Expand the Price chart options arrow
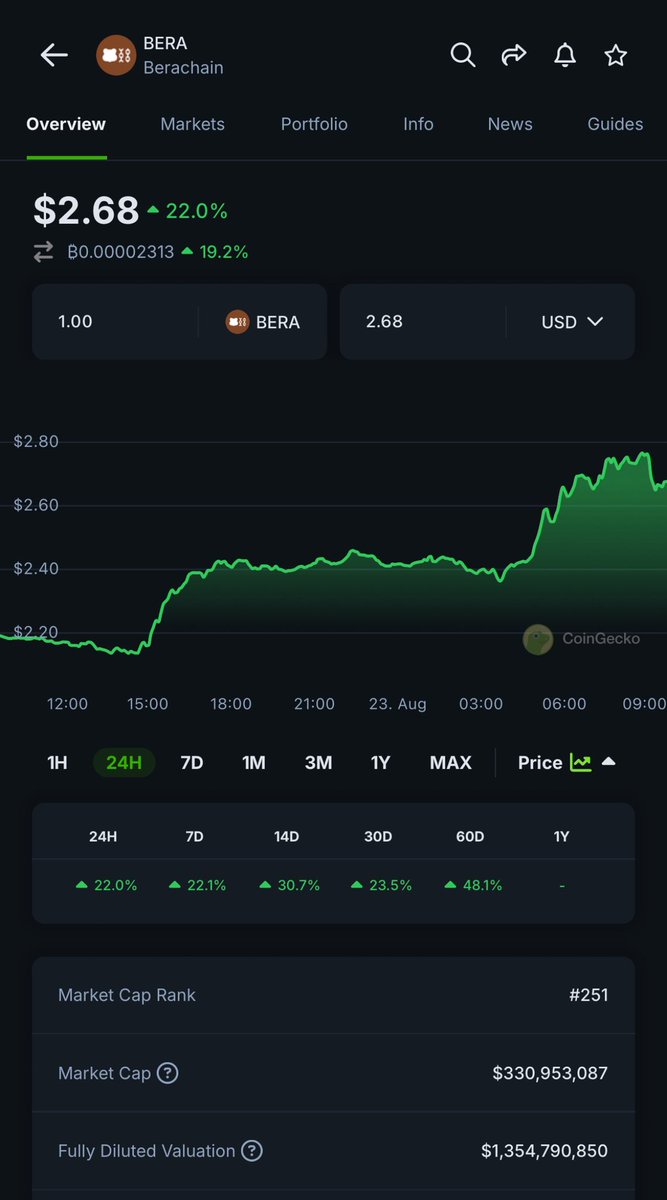The image size is (667, 1200). pos(608,762)
